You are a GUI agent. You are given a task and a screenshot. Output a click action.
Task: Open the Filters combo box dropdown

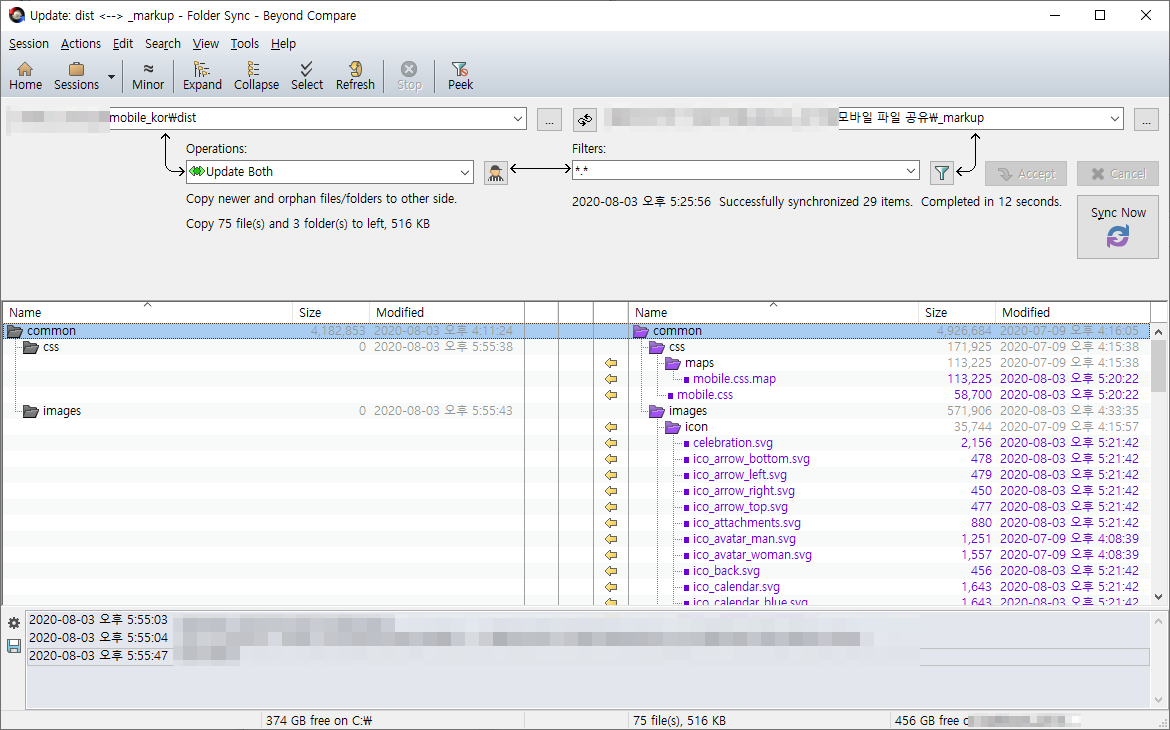pyautogui.click(x=911, y=170)
